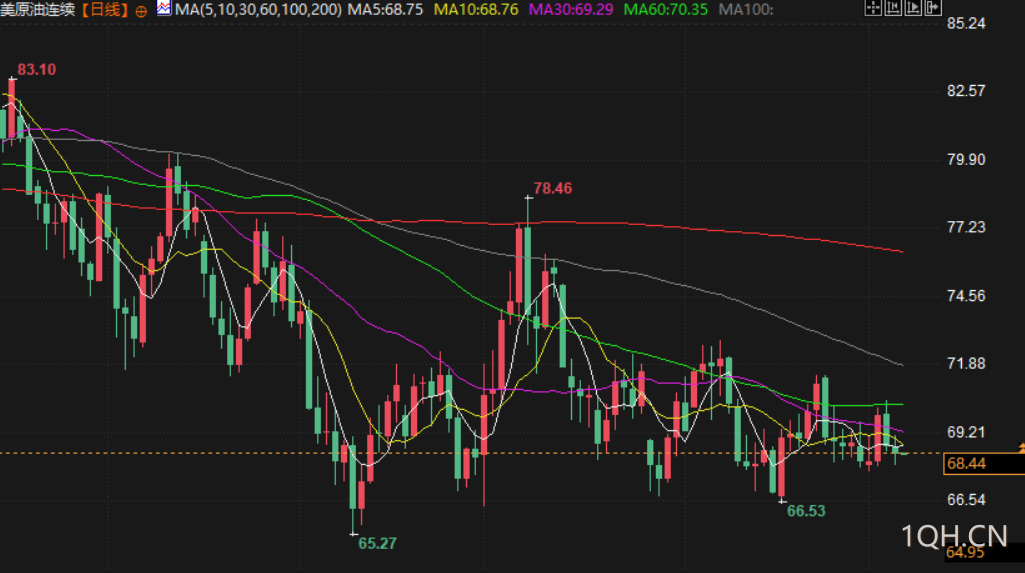Image resolution: width=1025 pixels, height=573 pixels.
Task: Click the shift-chart-right arrow icon
Action: pyautogui.click(x=933, y=7)
